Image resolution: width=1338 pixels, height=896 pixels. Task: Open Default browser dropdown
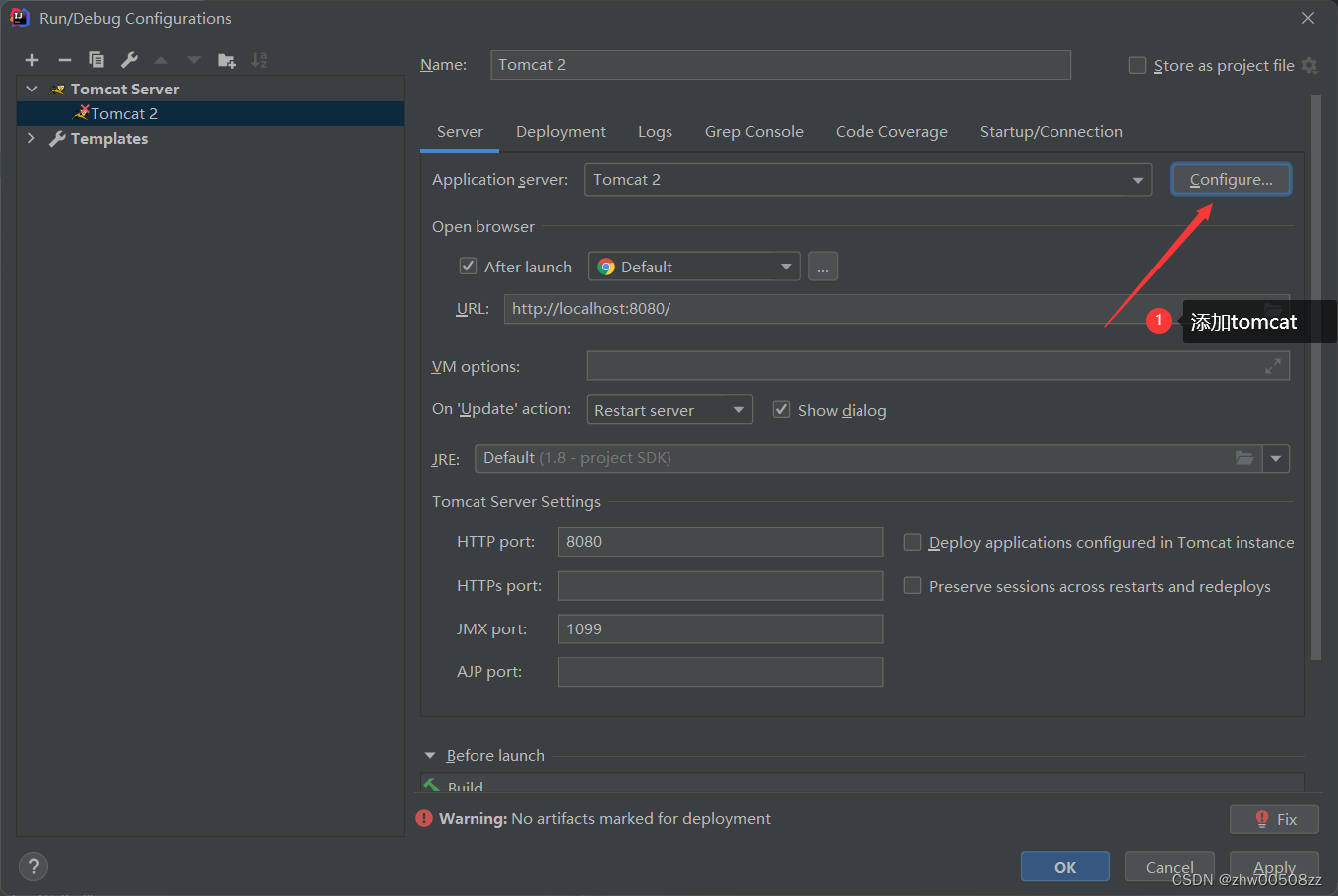pos(694,267)
